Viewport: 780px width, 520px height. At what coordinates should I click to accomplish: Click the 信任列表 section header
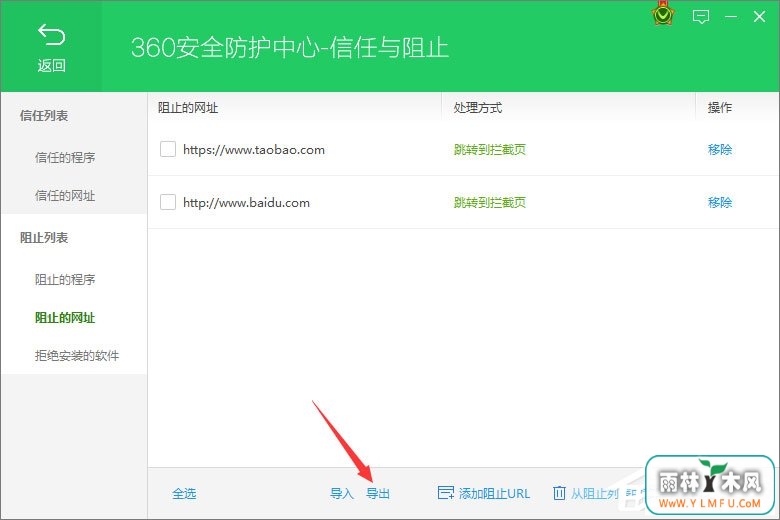(44, 116)
